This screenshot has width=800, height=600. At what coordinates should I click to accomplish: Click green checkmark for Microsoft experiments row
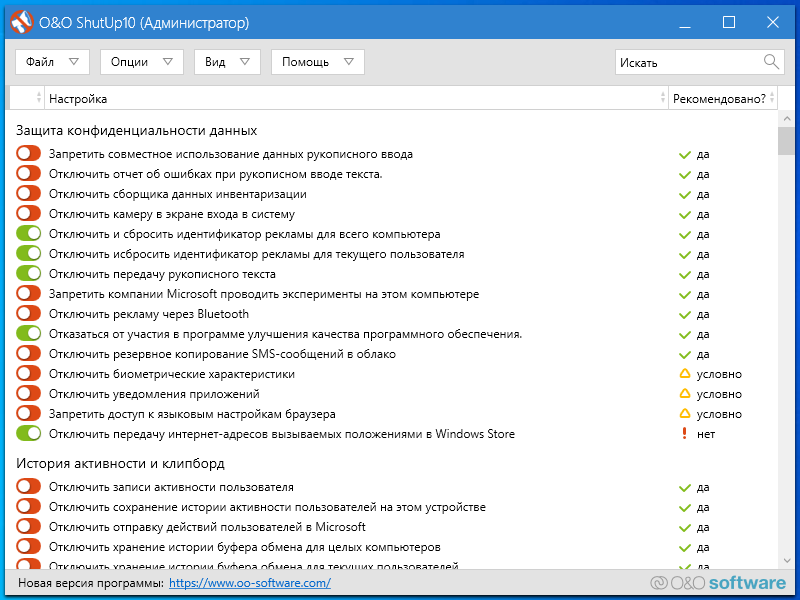[x=685, y=294]
